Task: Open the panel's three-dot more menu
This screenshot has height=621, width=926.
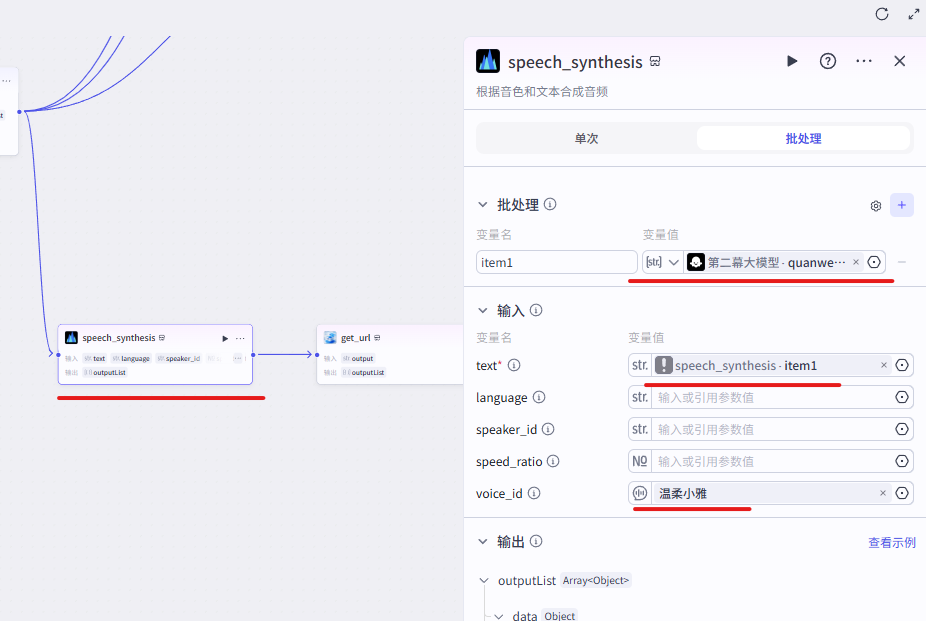Action: click(x=864, y=61)
